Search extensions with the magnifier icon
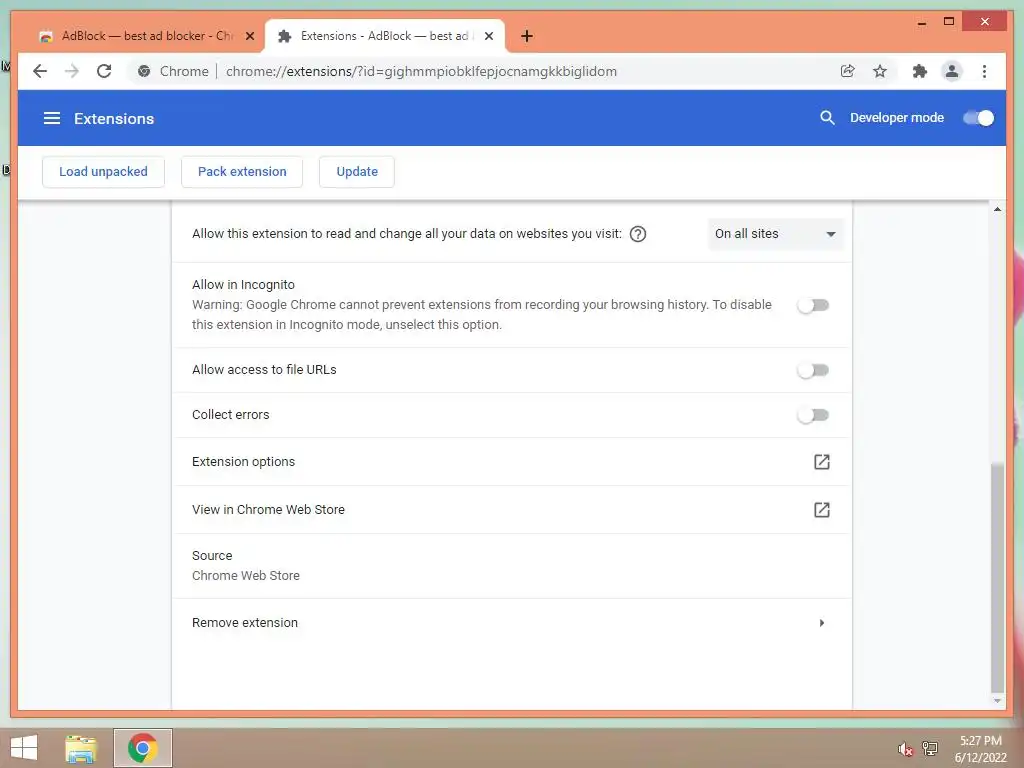Viewport: 1024px width, 768px height. tap(827, 118)
